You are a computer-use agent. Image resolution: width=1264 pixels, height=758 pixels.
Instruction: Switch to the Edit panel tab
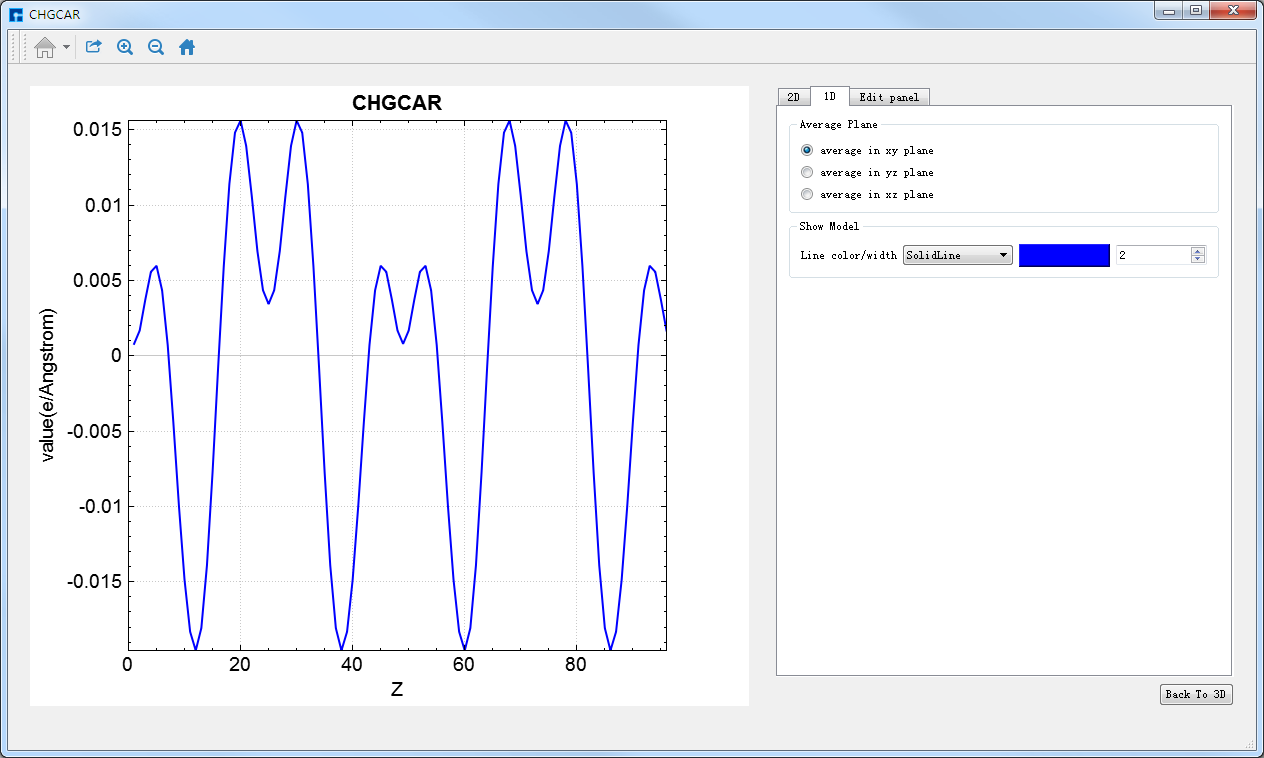(889, 97)
